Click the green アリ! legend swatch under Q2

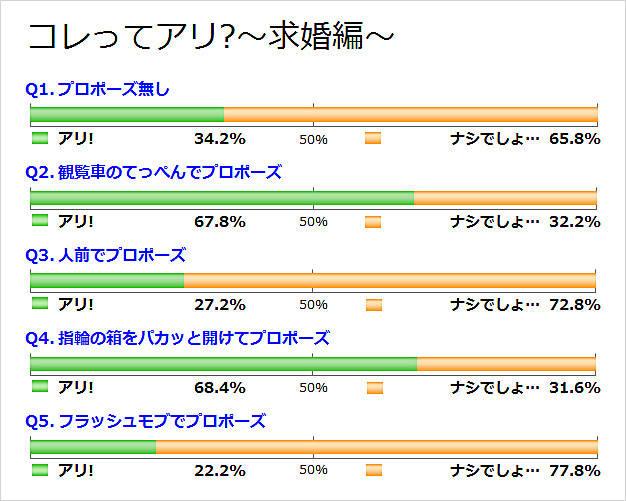[x=40, y=220]
